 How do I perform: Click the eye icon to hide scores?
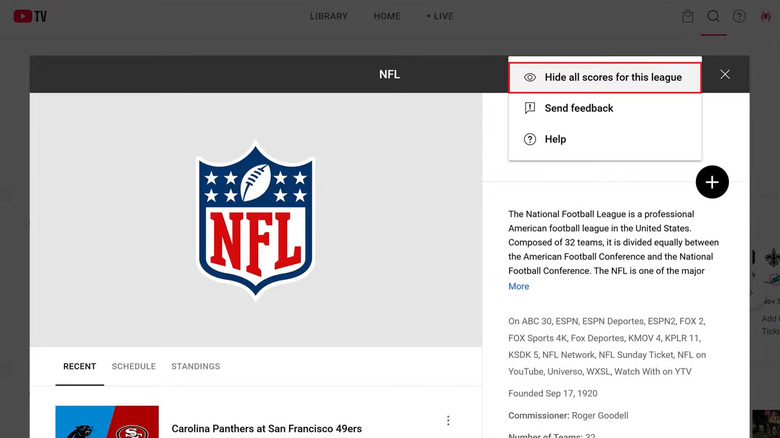click(530, 78)
